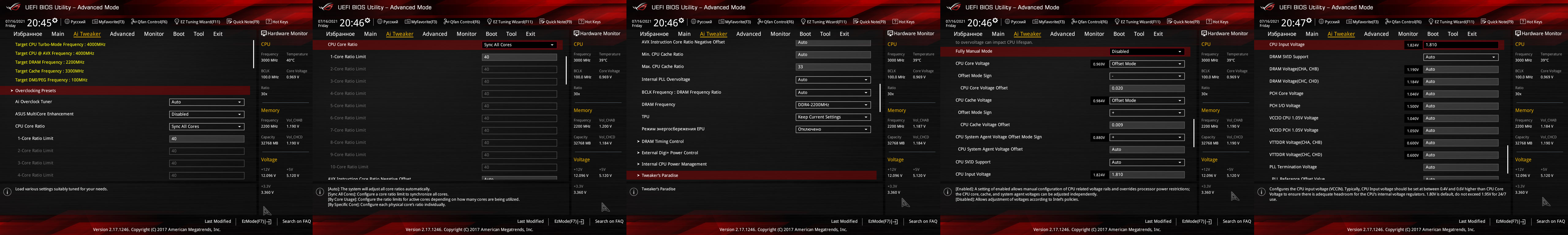1568x235 pixels.
Task: Click the info icon beside 'Load various settings' help text
Action: [7, 192]
